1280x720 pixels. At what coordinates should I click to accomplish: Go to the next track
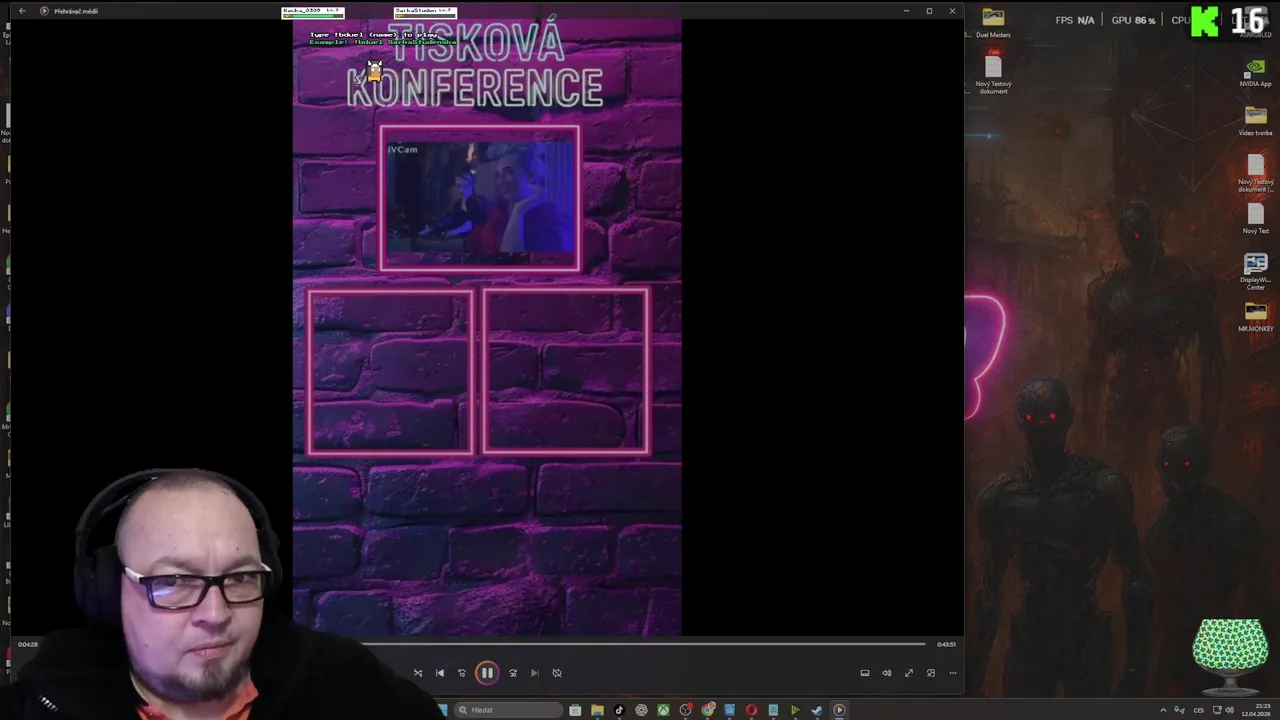tap(535, 673)
